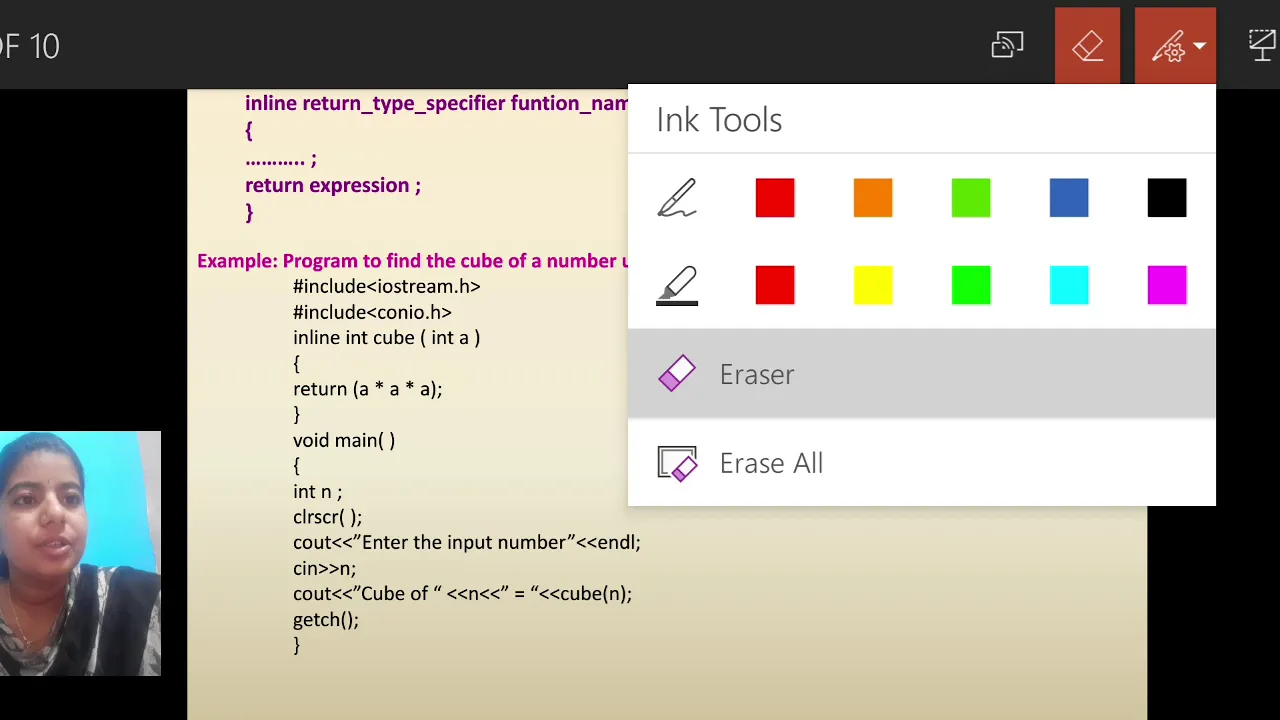Select the pen tool icon
The width and height of the screenshot is (1280, 720).
click(677, 198)
